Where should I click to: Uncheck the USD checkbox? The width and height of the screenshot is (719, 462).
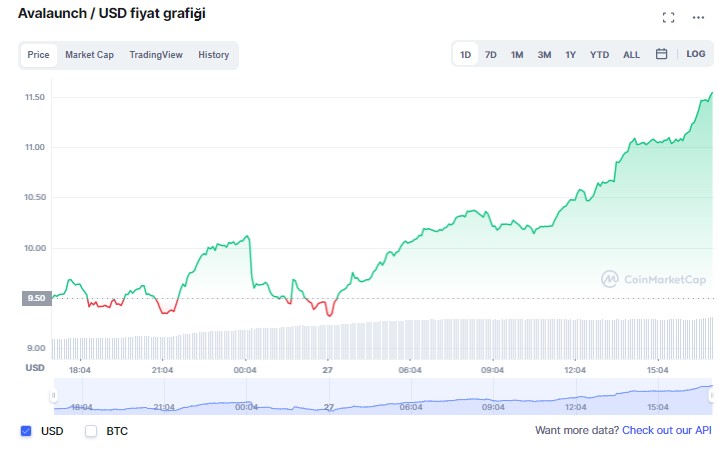[26, 431]
